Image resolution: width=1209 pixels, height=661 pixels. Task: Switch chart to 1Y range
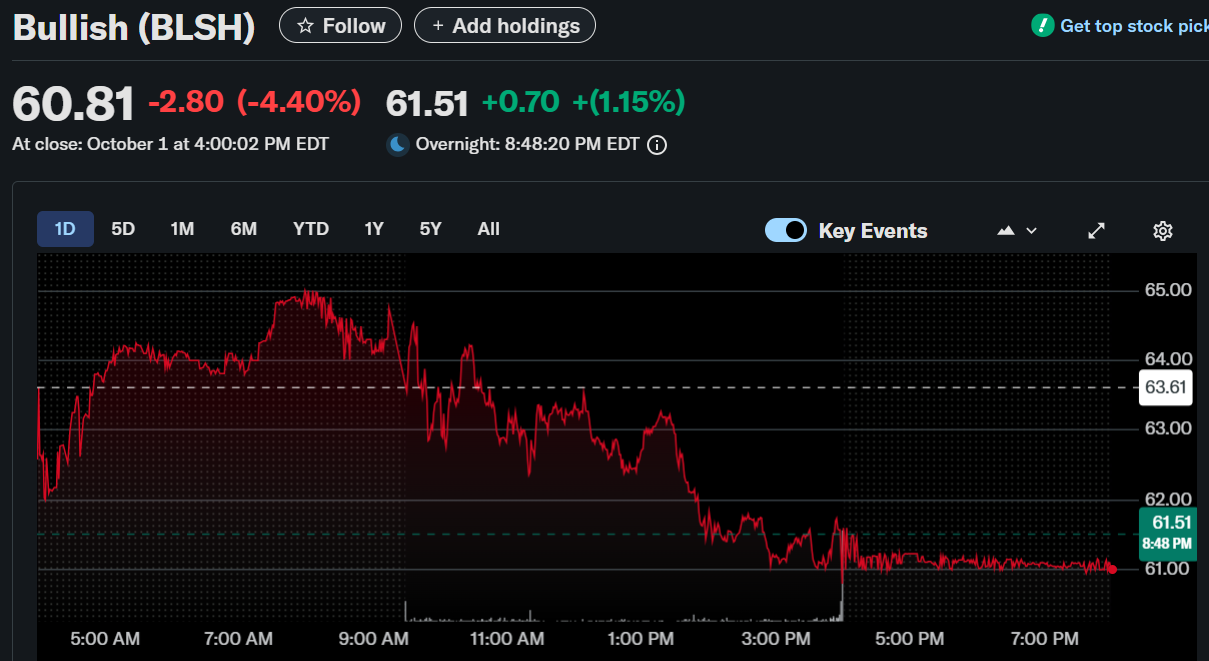click(x=374, y=229)
